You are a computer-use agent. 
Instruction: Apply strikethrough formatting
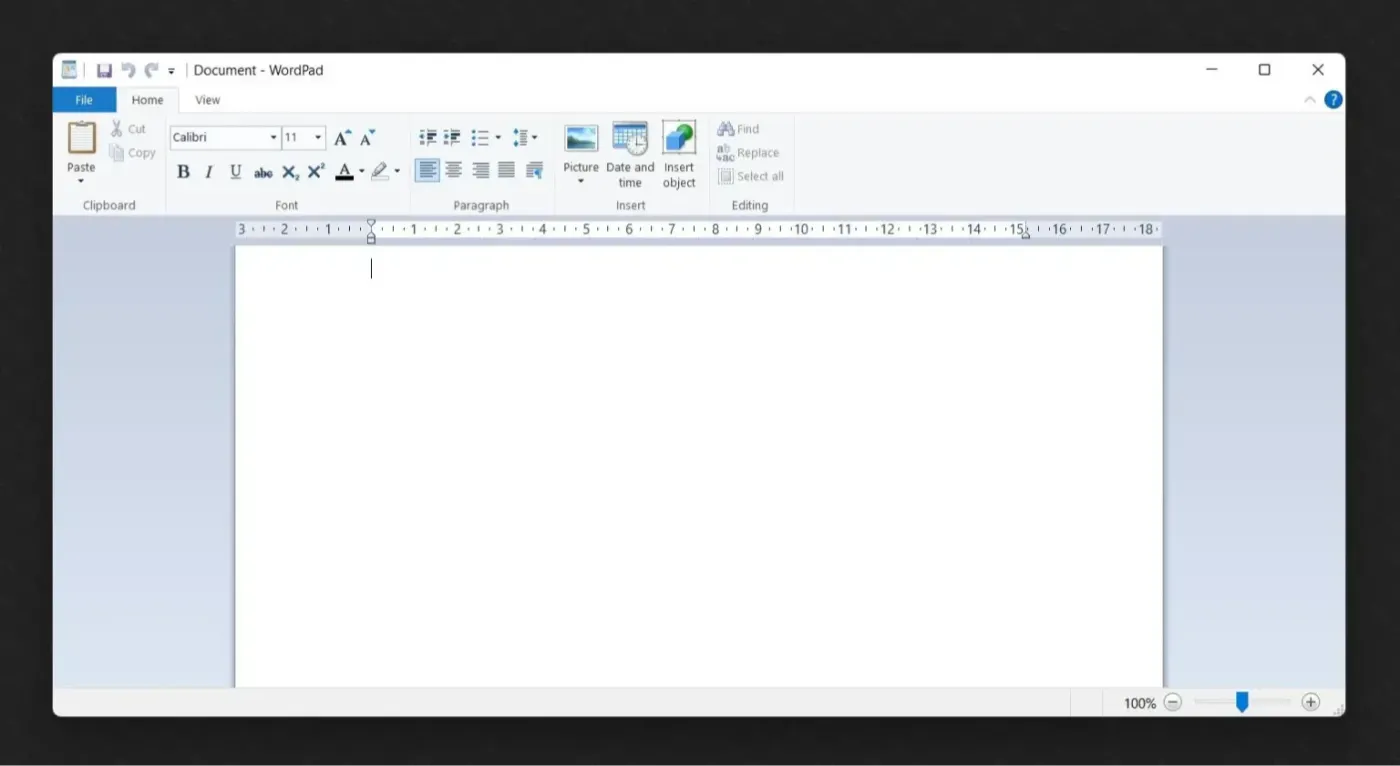point(262,171)
